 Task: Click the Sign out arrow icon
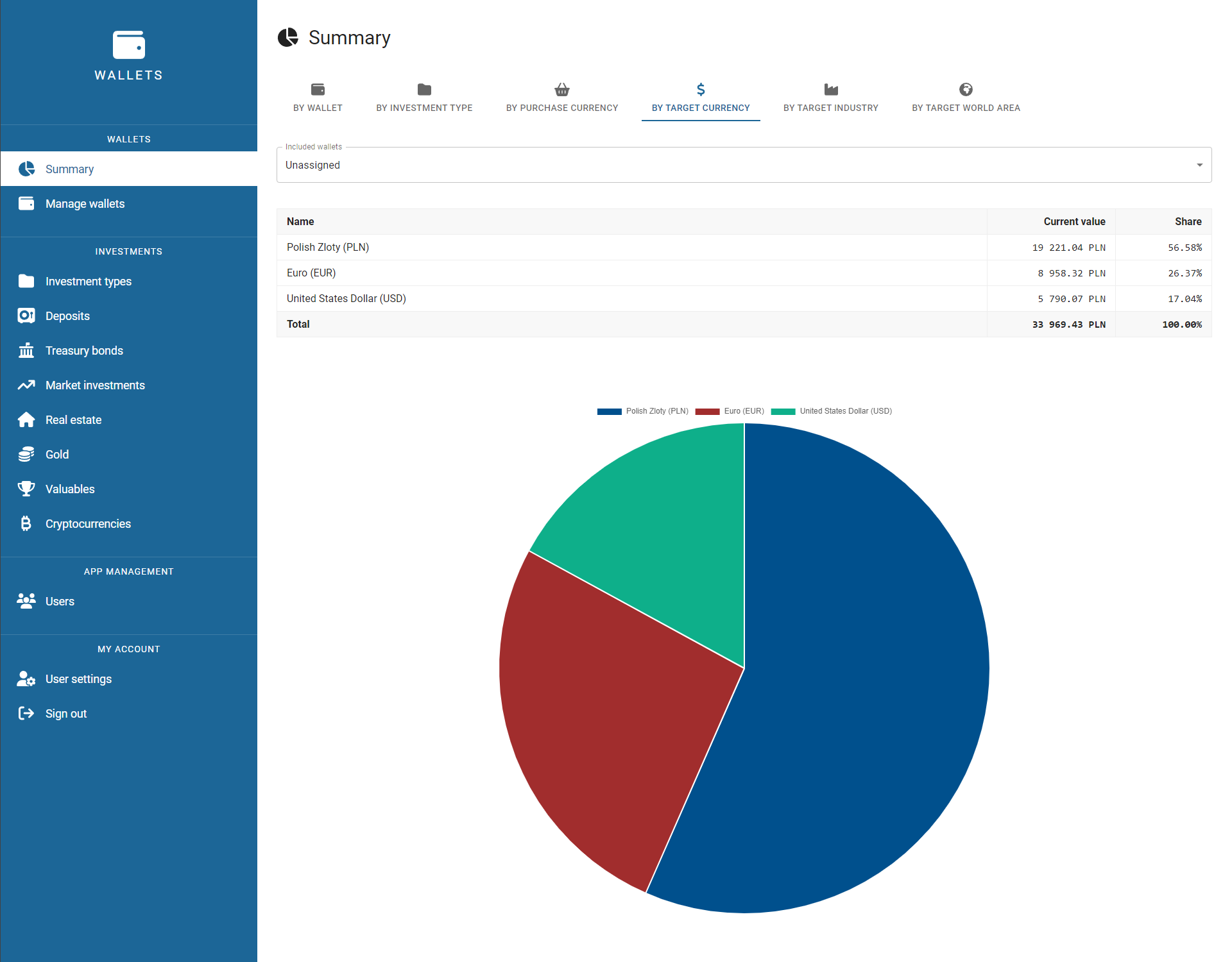click(x=26, y=713)
